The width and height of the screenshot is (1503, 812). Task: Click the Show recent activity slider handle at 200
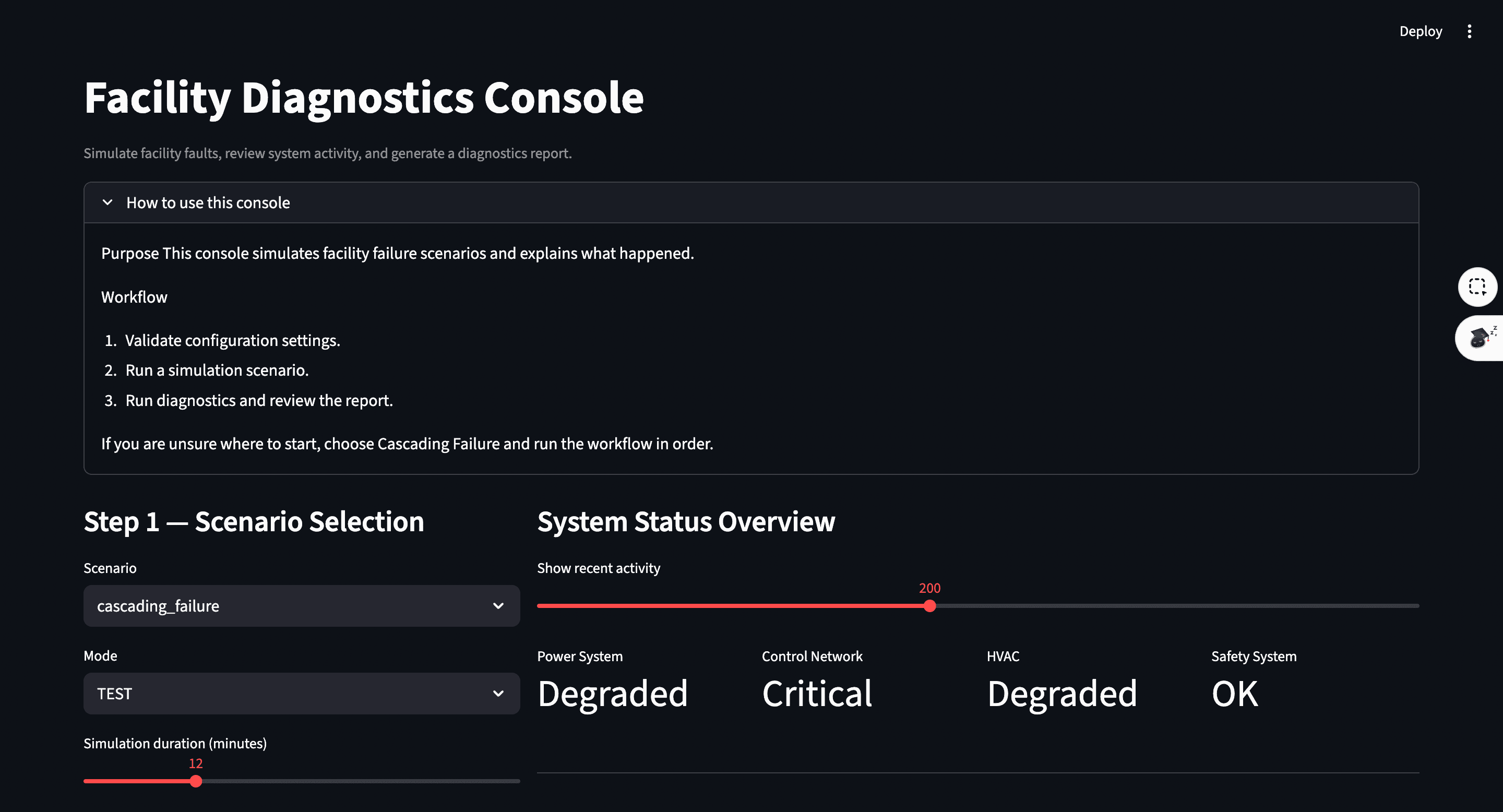[929, 606]
